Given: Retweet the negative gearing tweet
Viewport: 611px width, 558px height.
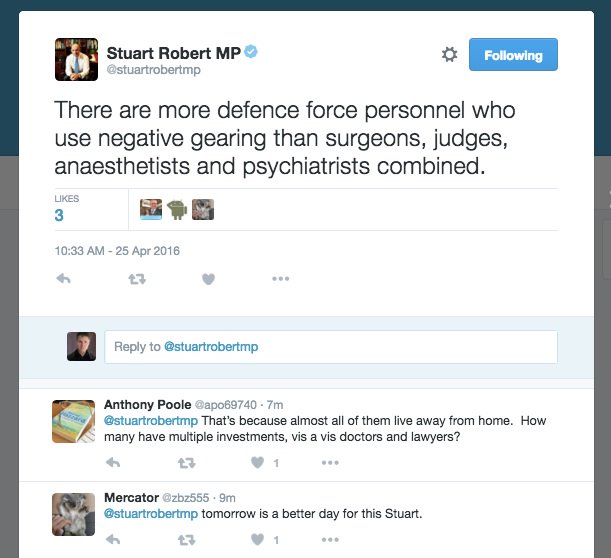Looking at the screenshot, I should pos(137,279).
